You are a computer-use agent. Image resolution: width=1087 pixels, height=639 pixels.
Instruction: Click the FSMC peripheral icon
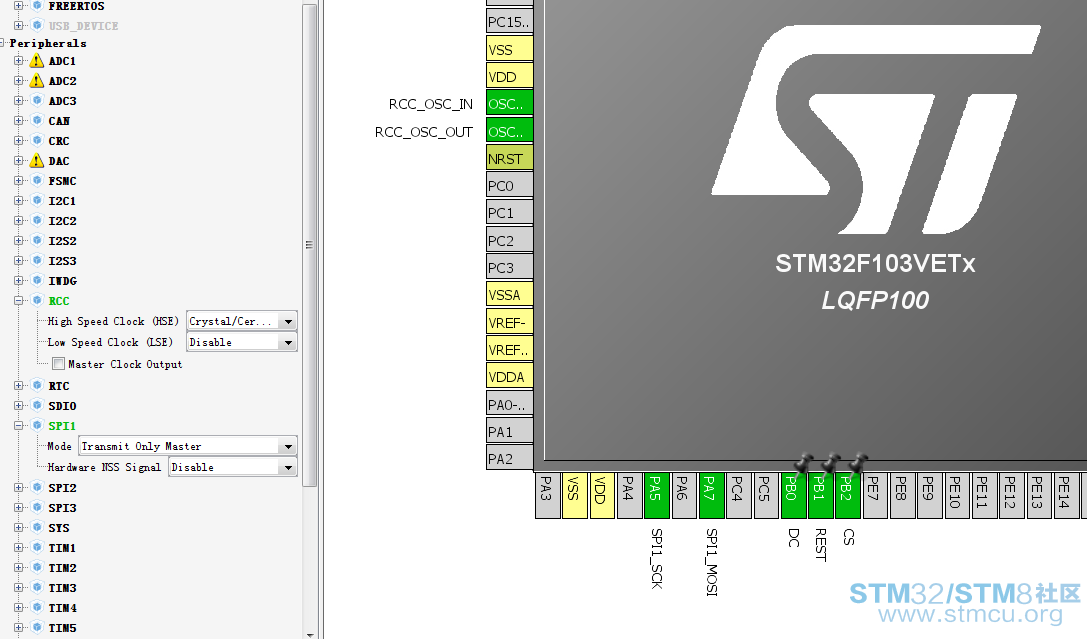tap(38, 181)
